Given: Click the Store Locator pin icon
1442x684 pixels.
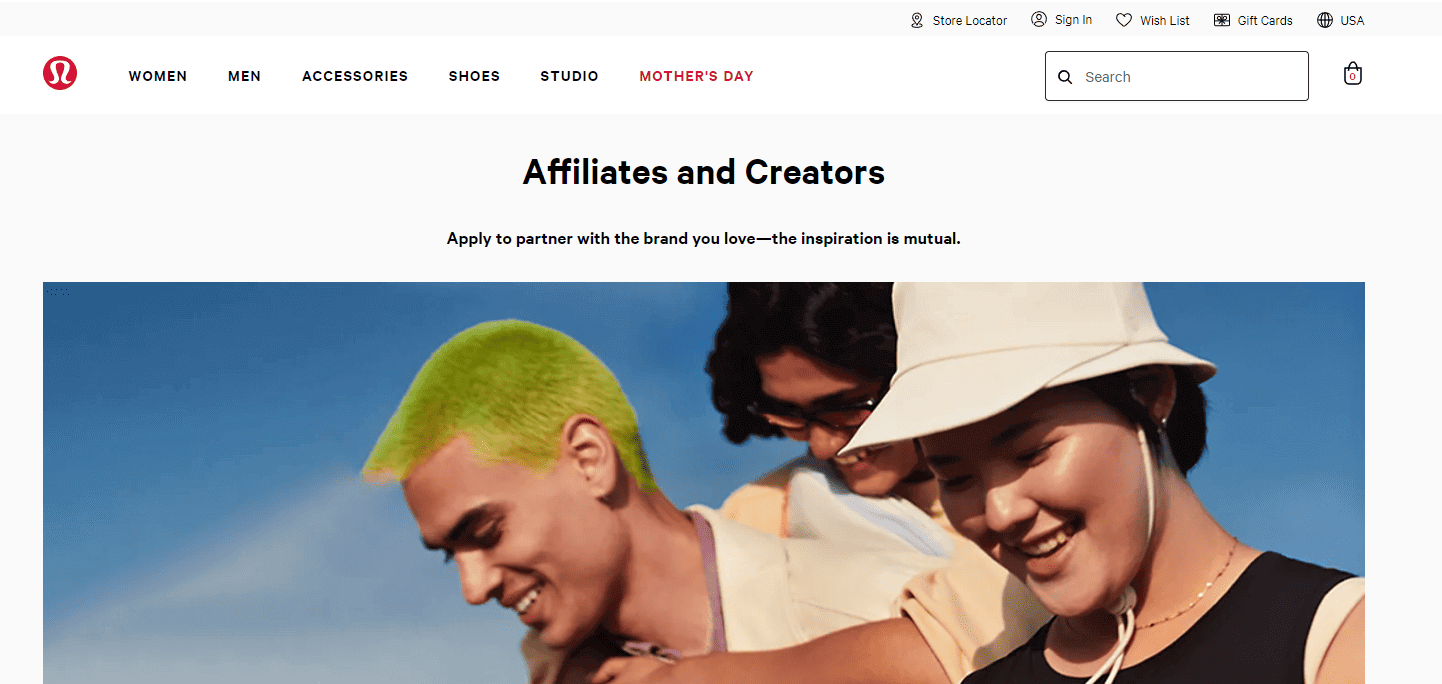Looking at the screenshot, I should [x=917, y=20].
